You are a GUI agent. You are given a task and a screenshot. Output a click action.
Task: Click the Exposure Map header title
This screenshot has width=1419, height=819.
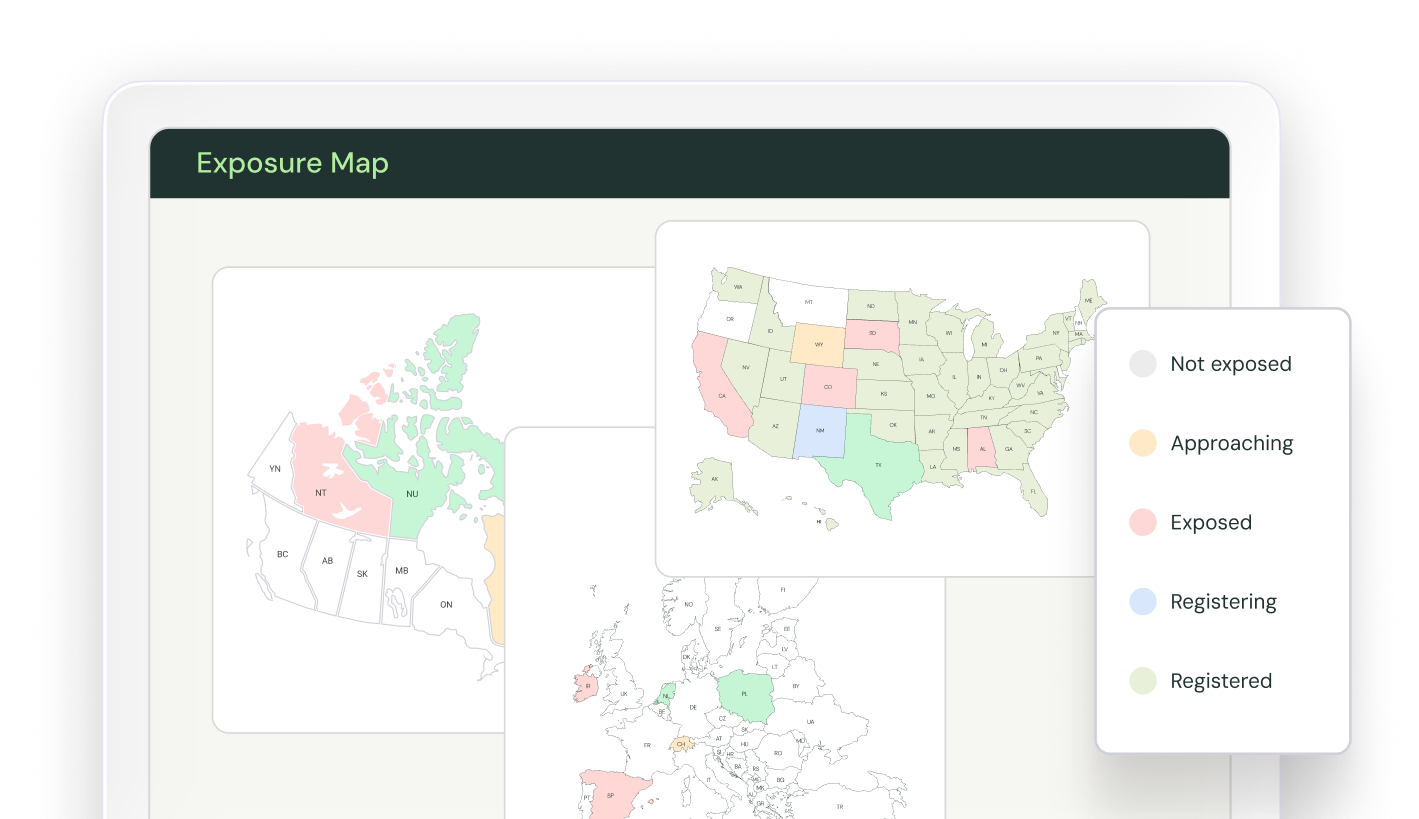[292, 163]
